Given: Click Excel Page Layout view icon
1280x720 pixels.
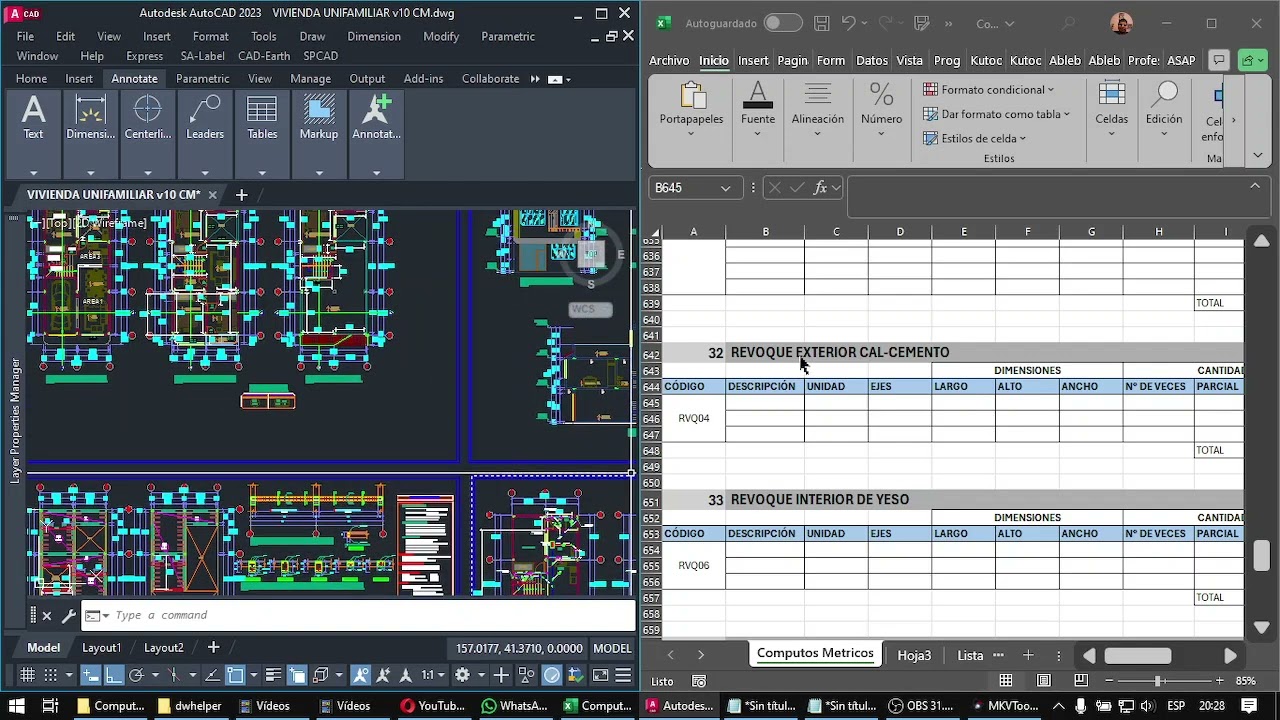Looking at the screenshot, I should tap(1044, 681).
